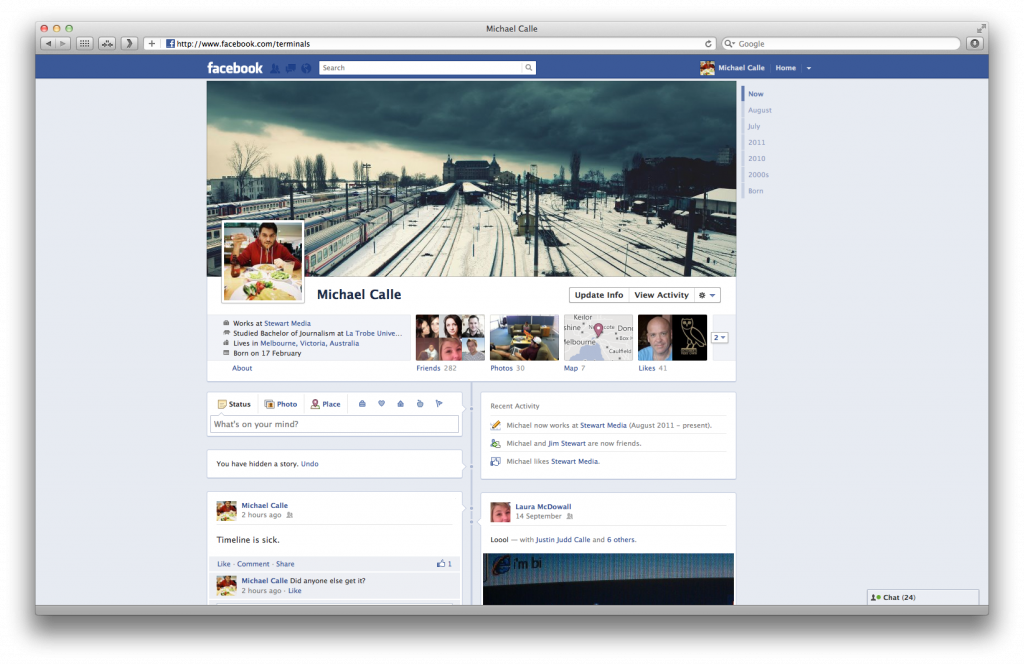
Task: Click the Google search field in Safari
Action: click(841, 44)
